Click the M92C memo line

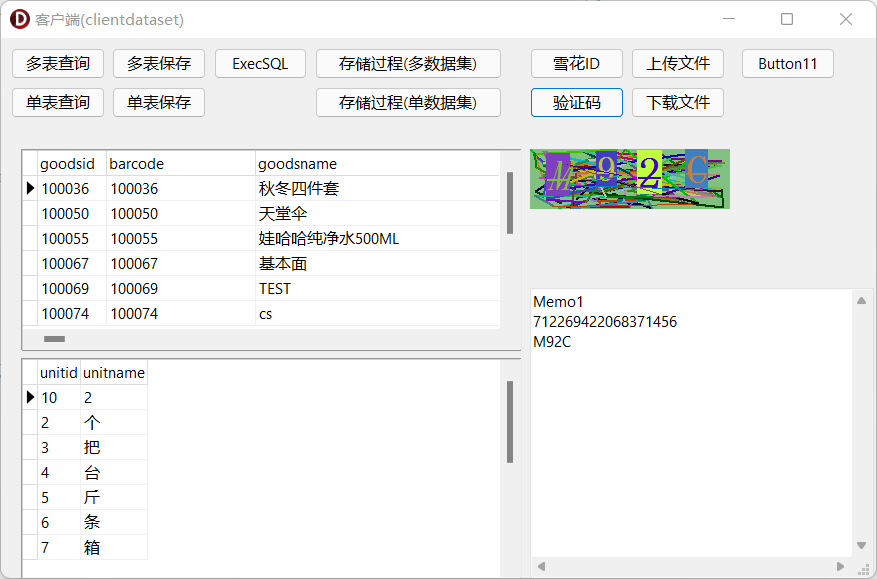(x=552, y=342)
